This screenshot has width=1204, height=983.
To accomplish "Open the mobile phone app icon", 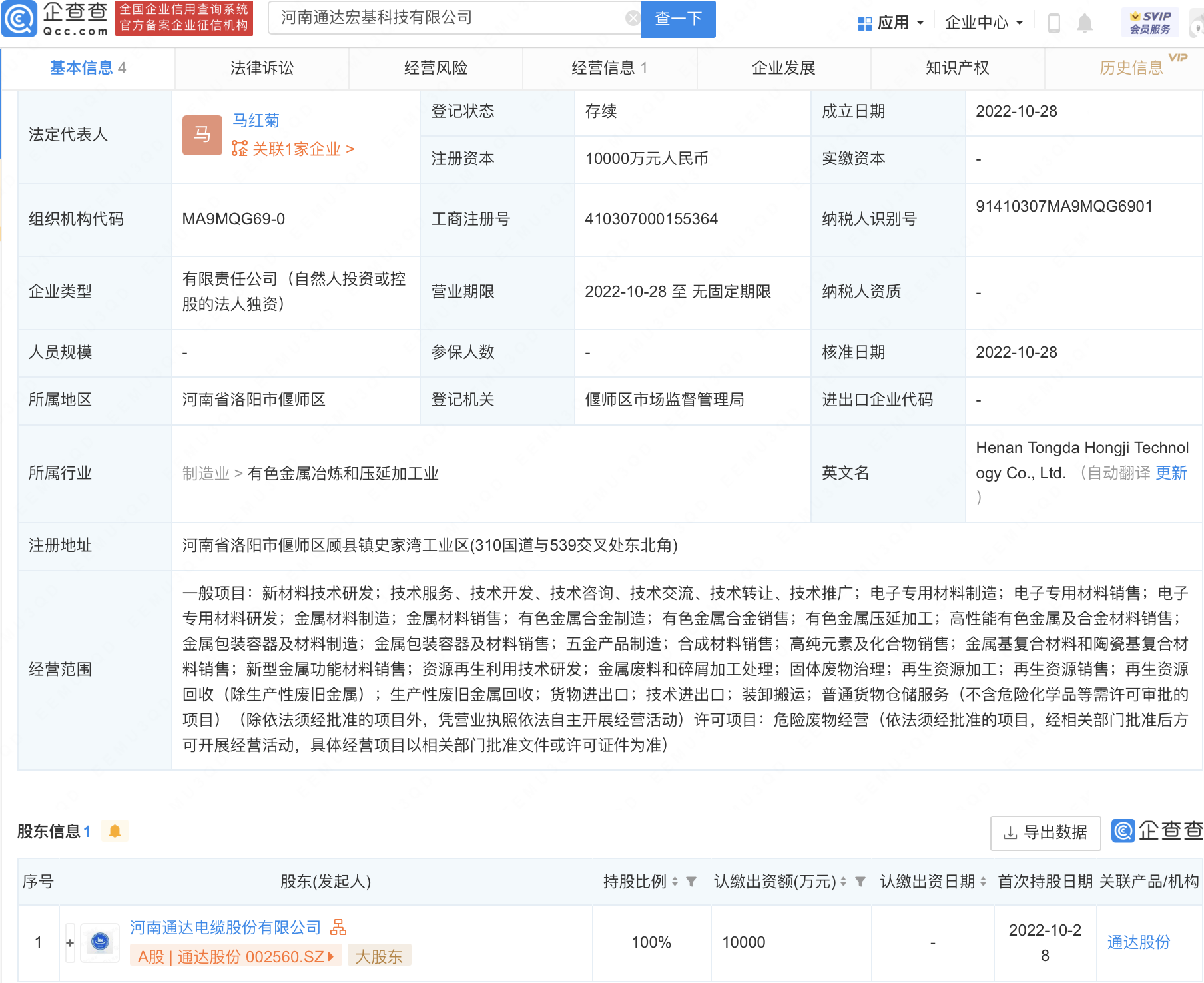I will (1053, 23).
